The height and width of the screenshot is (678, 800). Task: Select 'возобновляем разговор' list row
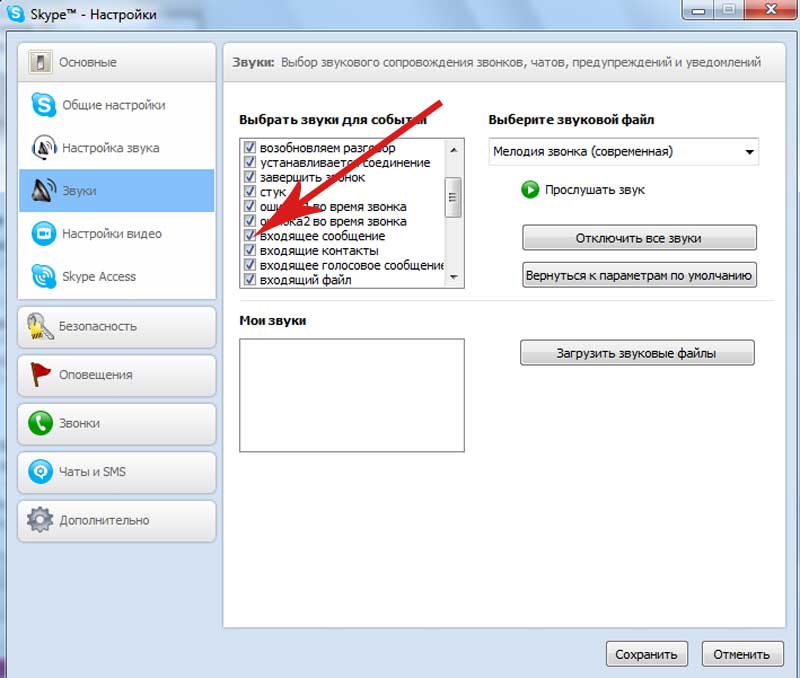(343, 147)
